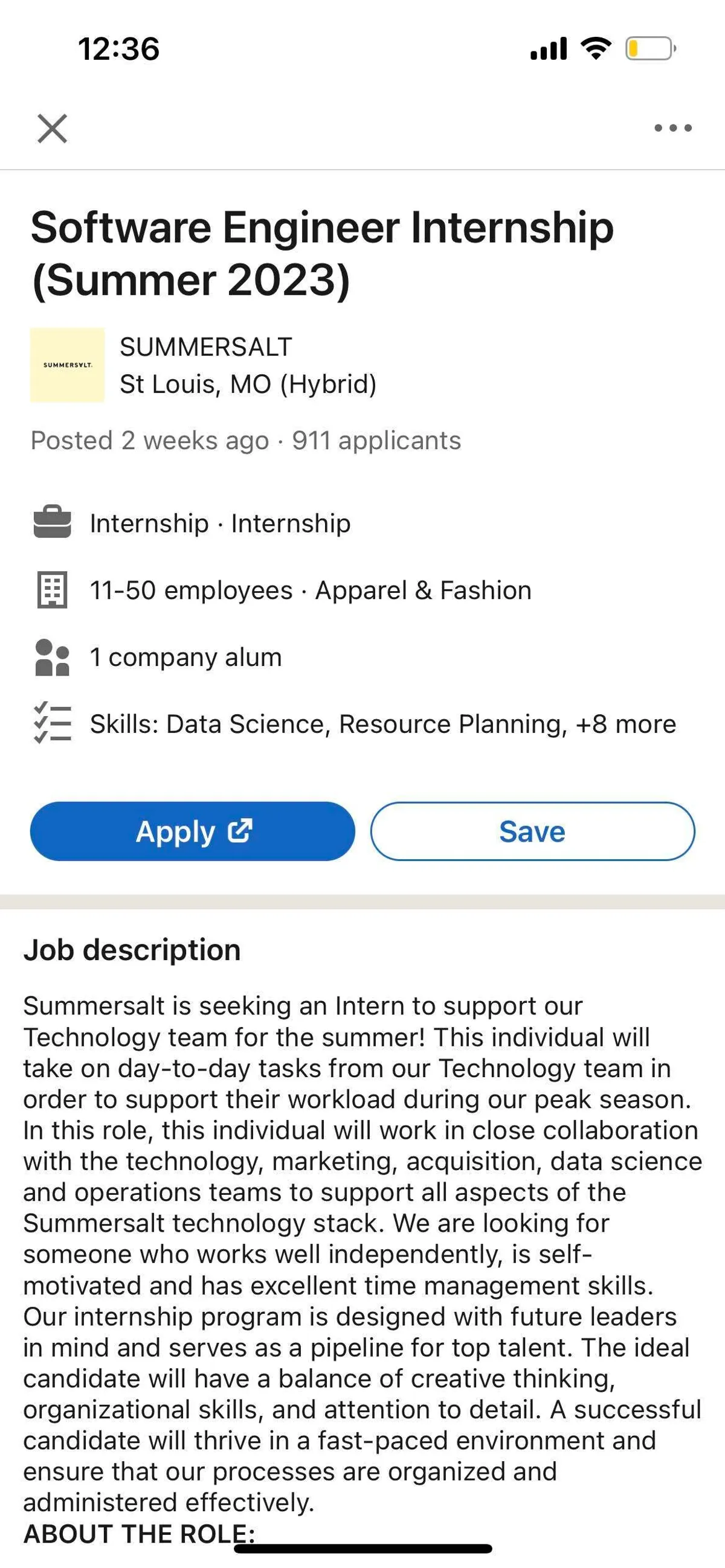
Task: Close the job posting with X icon
Action: click(53, 128)
